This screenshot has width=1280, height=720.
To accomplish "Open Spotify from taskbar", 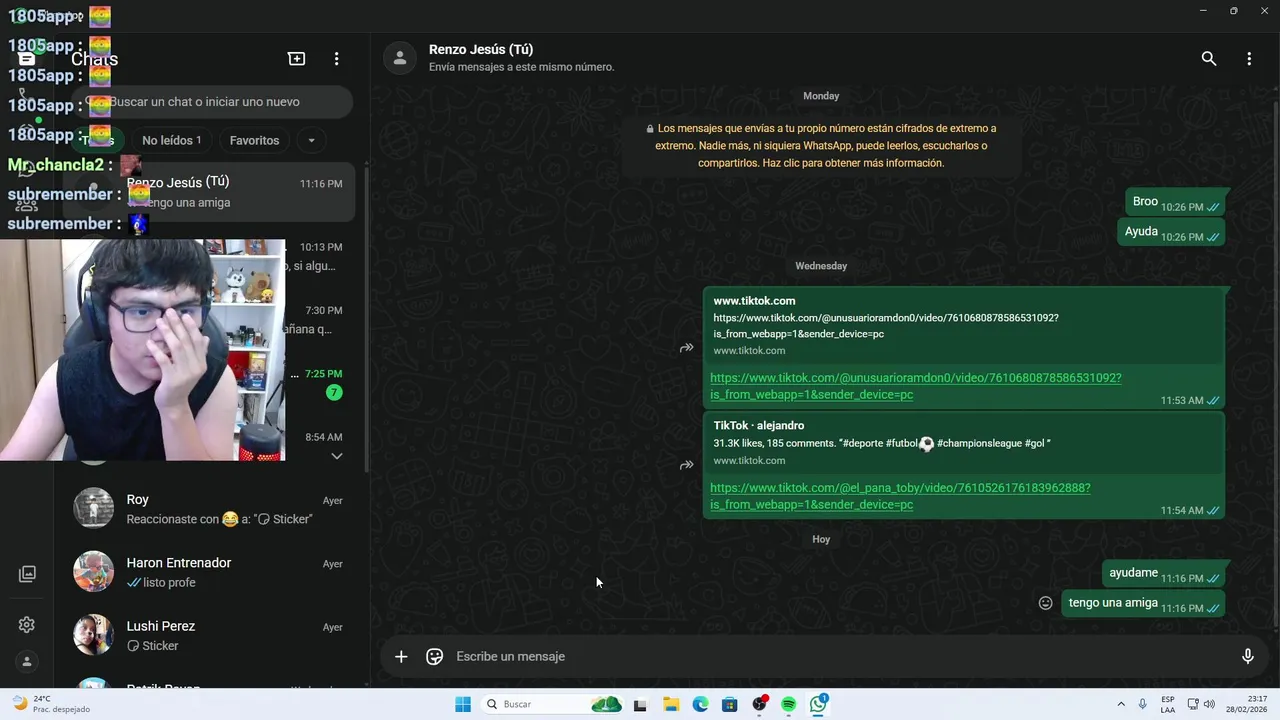I will coord(789,704).
